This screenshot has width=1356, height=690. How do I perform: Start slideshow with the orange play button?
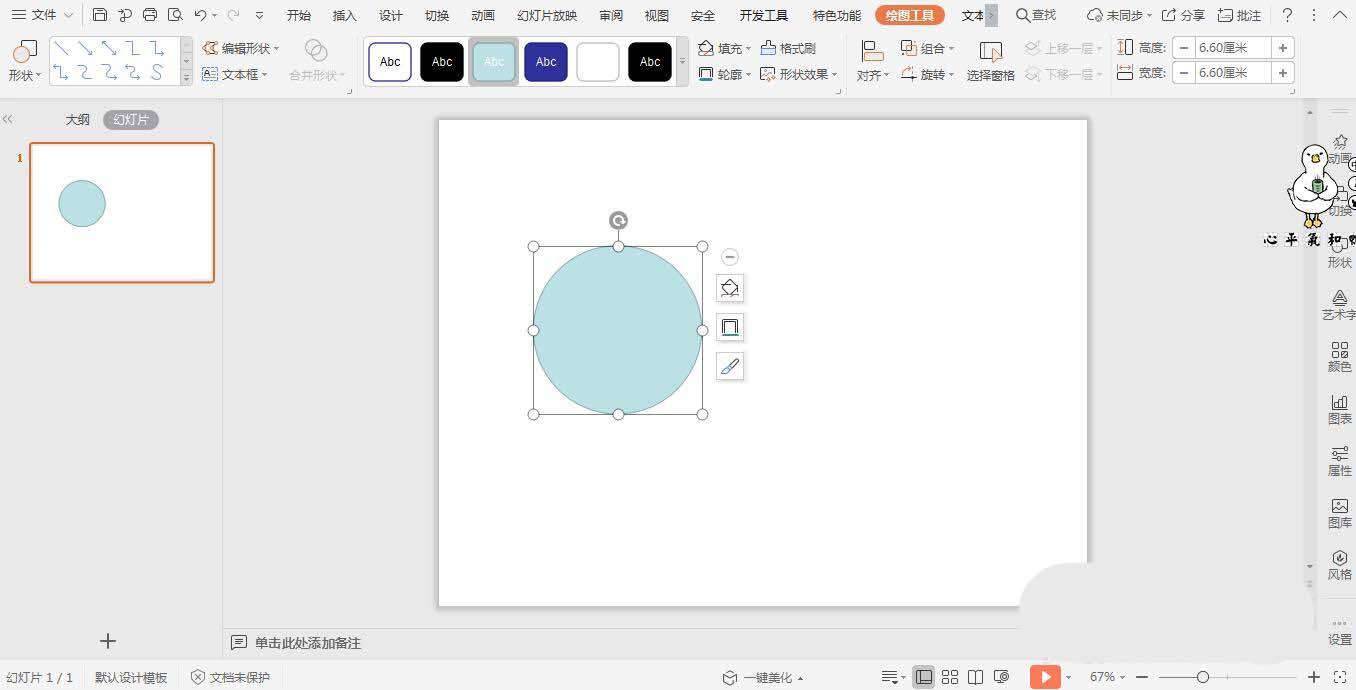click(x=1044, y=677)
